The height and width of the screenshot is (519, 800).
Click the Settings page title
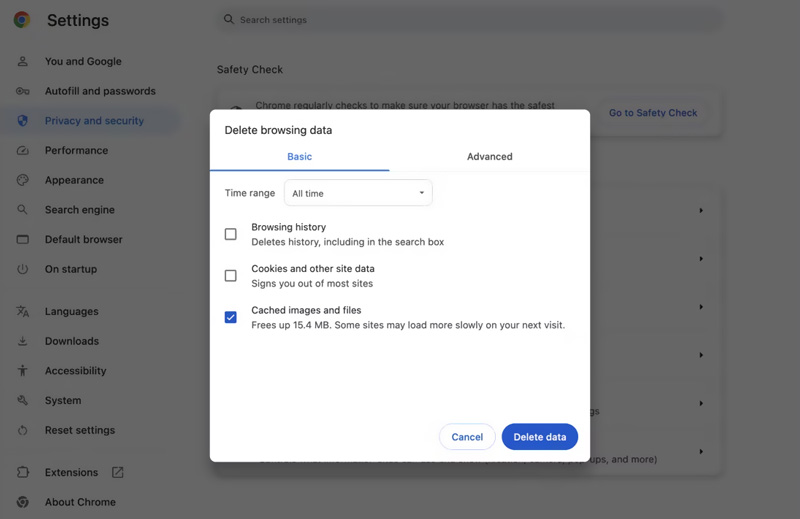(78, 20)
